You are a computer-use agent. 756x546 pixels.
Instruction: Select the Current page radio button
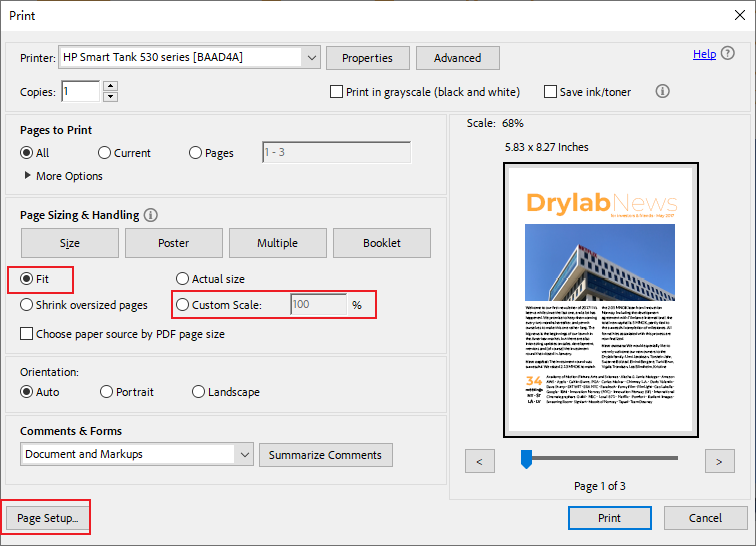(104, 153)
